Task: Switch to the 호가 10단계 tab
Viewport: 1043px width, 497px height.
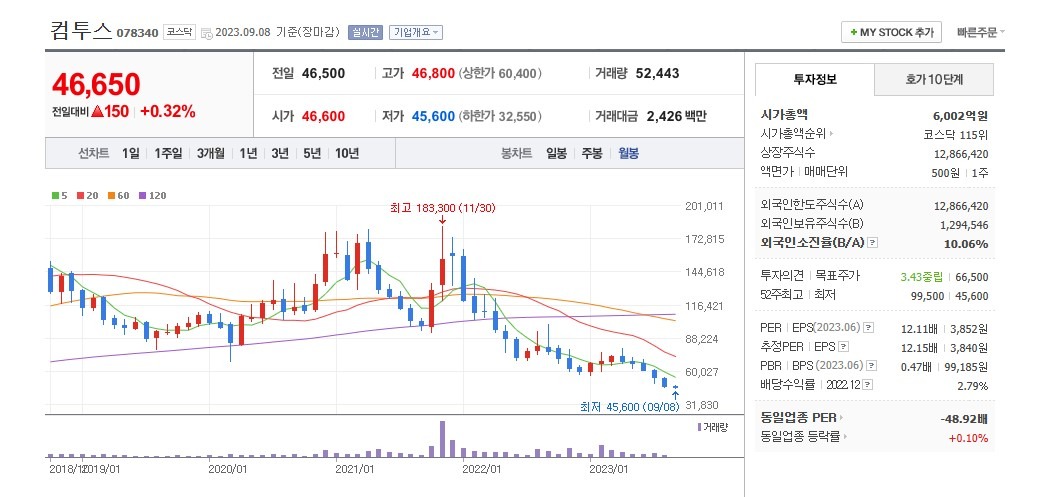Action: tap(934, 80)
